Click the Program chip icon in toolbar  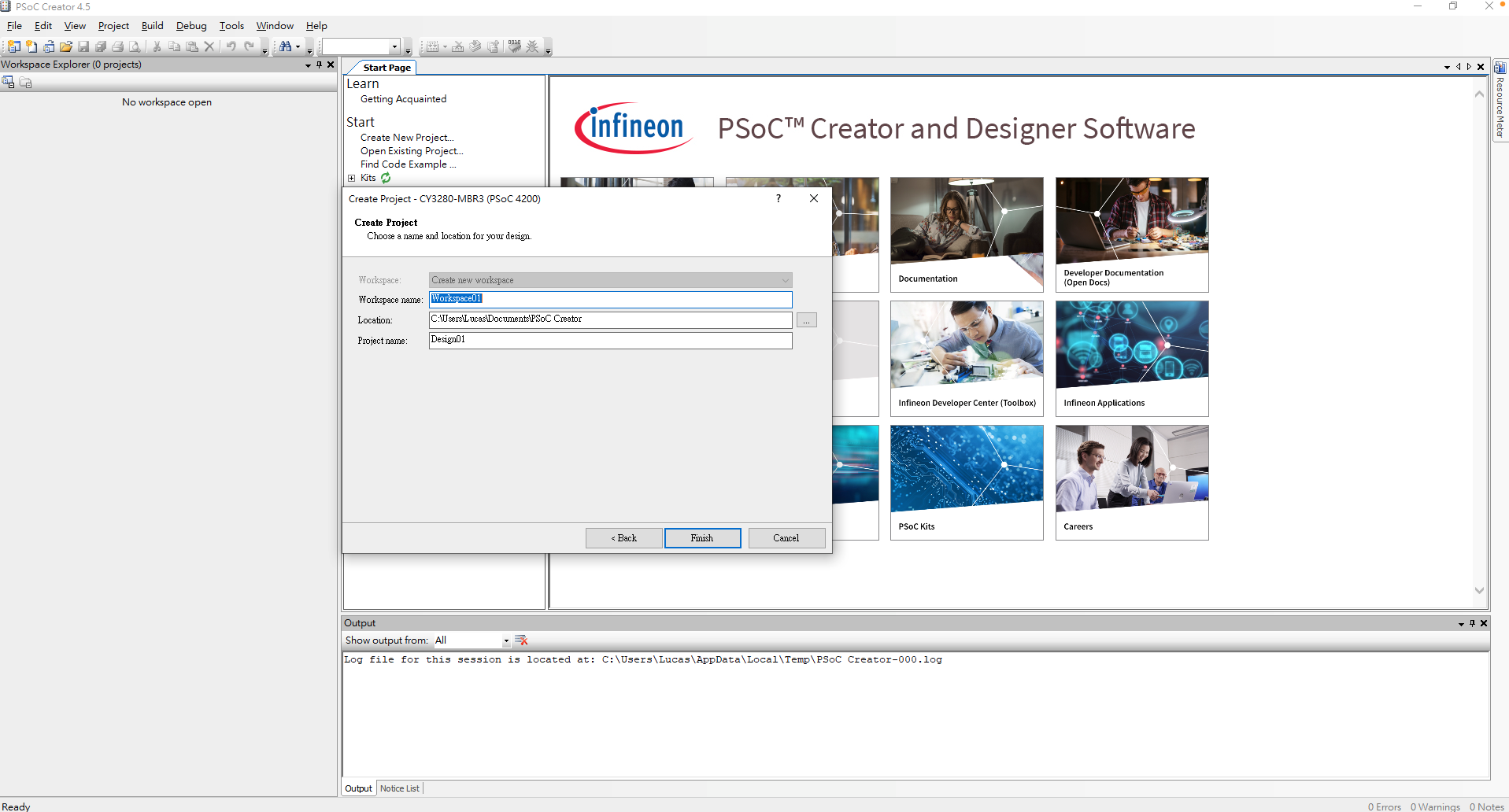coord(514,47)
